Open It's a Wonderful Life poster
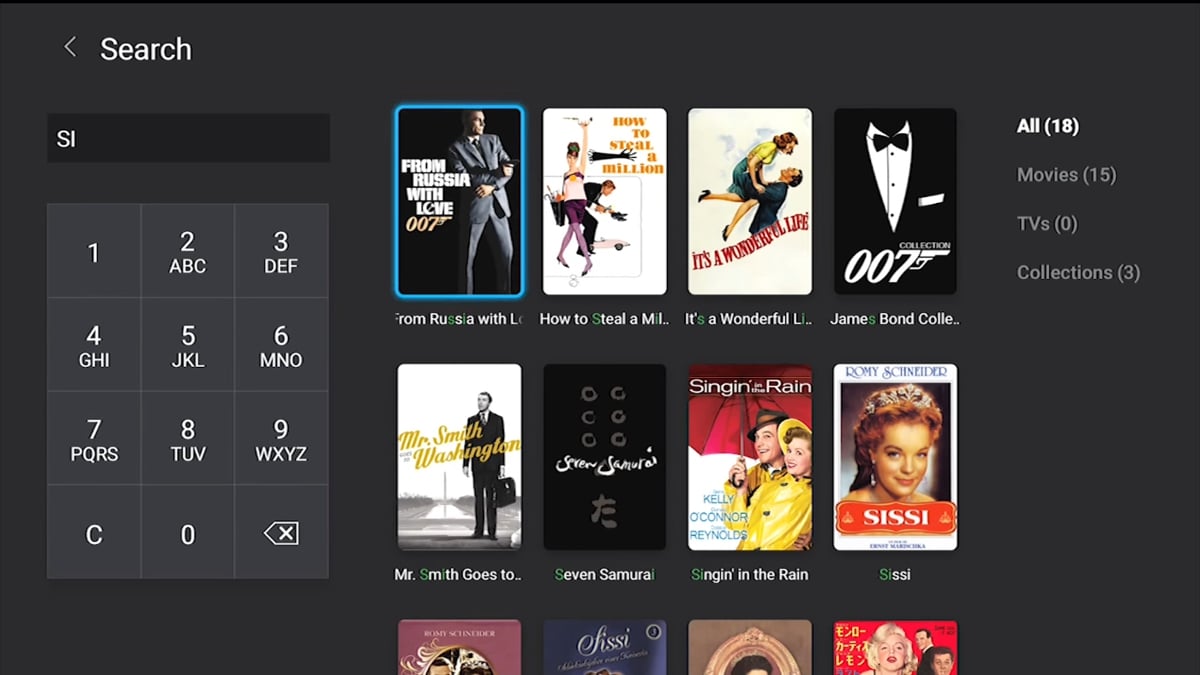Screen dimensions: 1200x675 pyautogui.click(x=750, y=201)
